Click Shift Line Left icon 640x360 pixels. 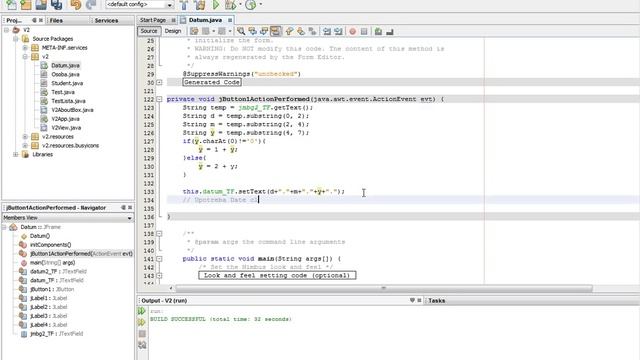327,31
